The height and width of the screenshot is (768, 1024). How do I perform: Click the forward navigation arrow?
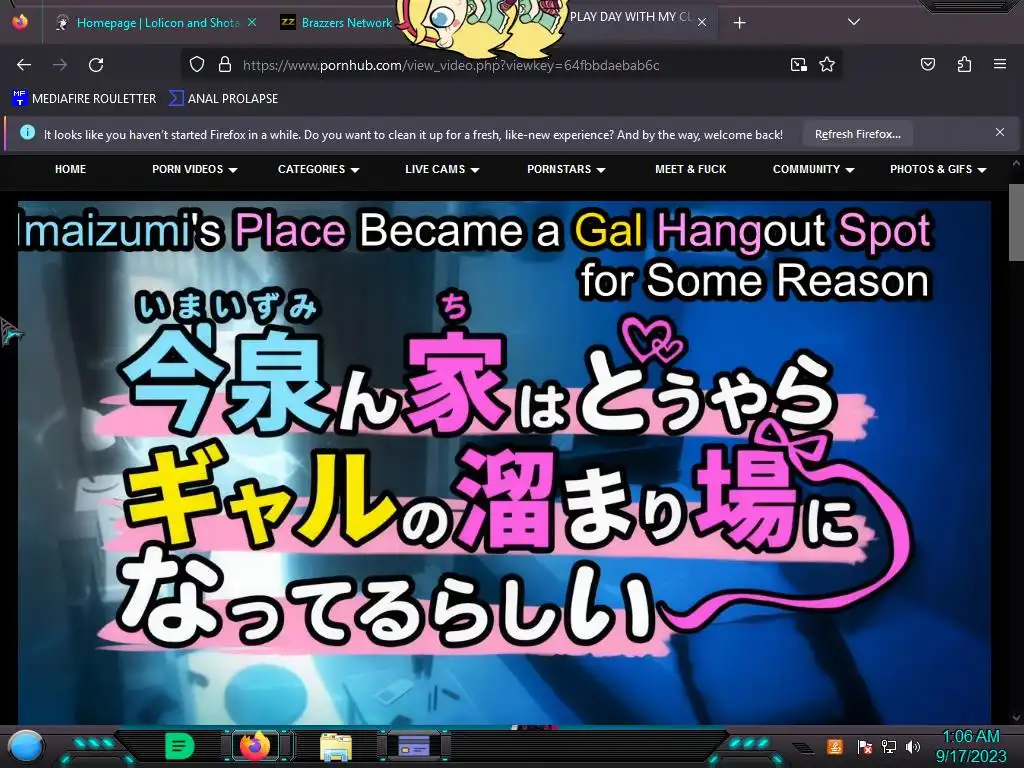(60, 65)
